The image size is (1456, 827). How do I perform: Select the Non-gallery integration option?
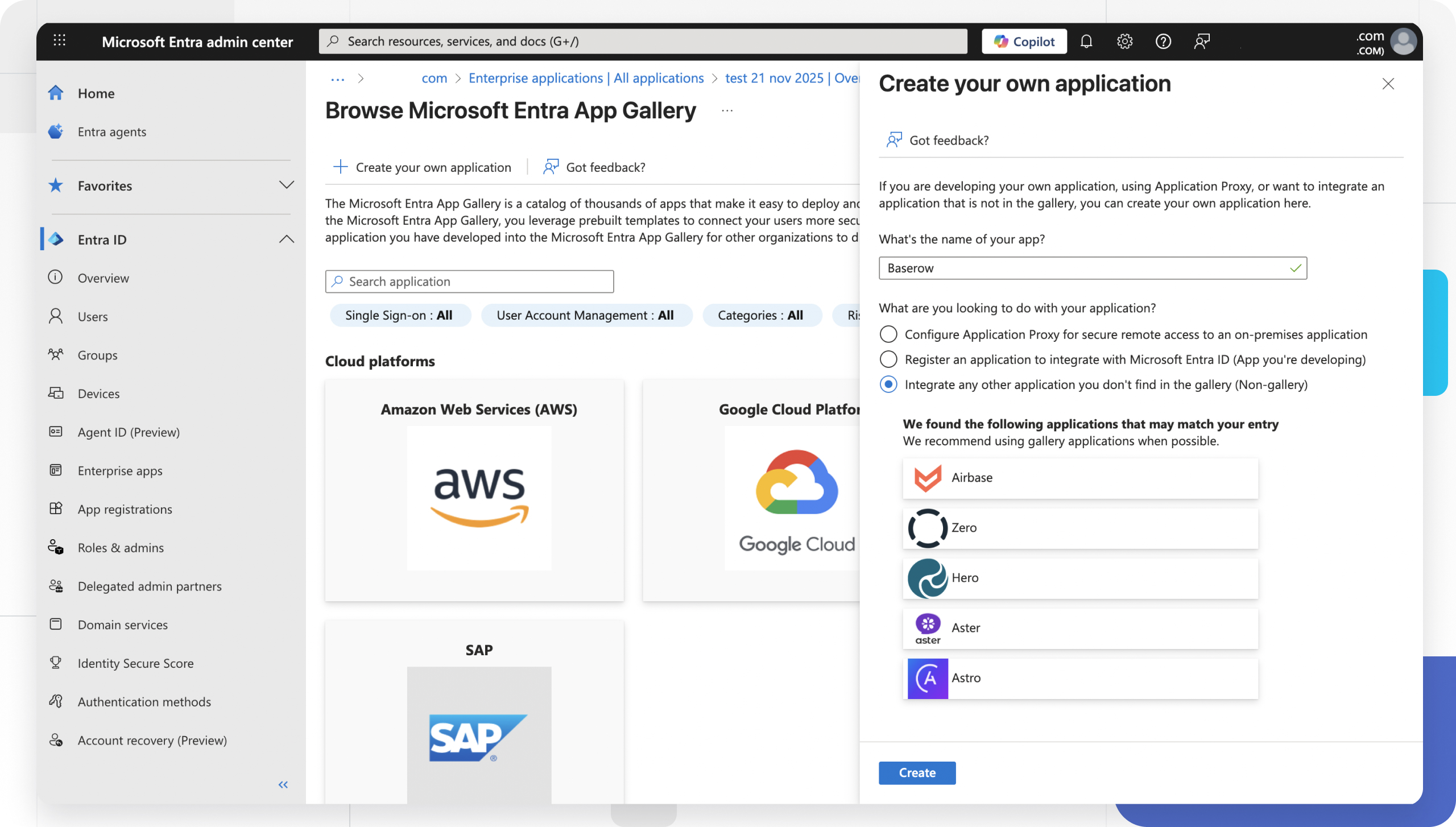887,384
